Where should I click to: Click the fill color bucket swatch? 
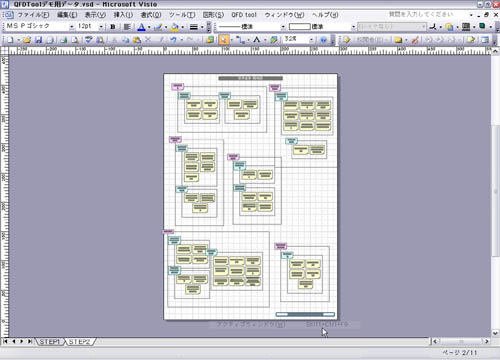(x=175, y=27)
